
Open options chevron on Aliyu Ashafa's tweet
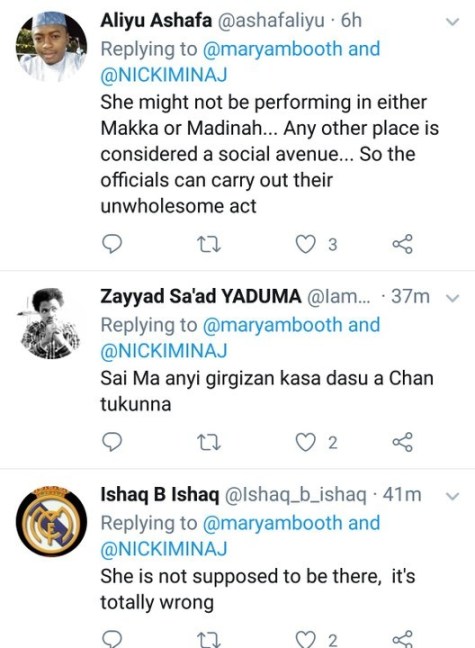pyautogui.click(x=453, y=22)
